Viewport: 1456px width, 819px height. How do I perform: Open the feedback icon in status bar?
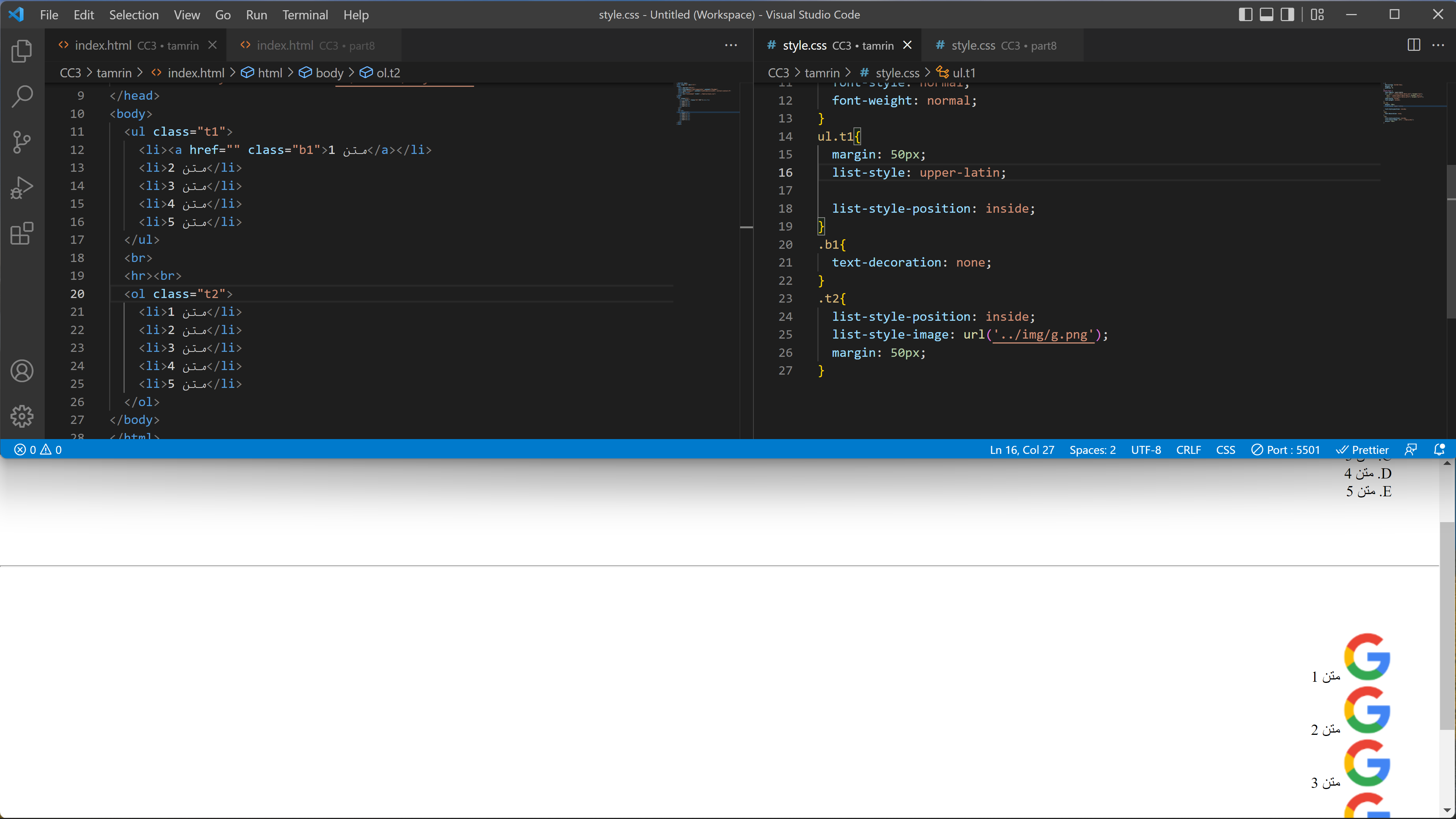(x=1411, y=450)
